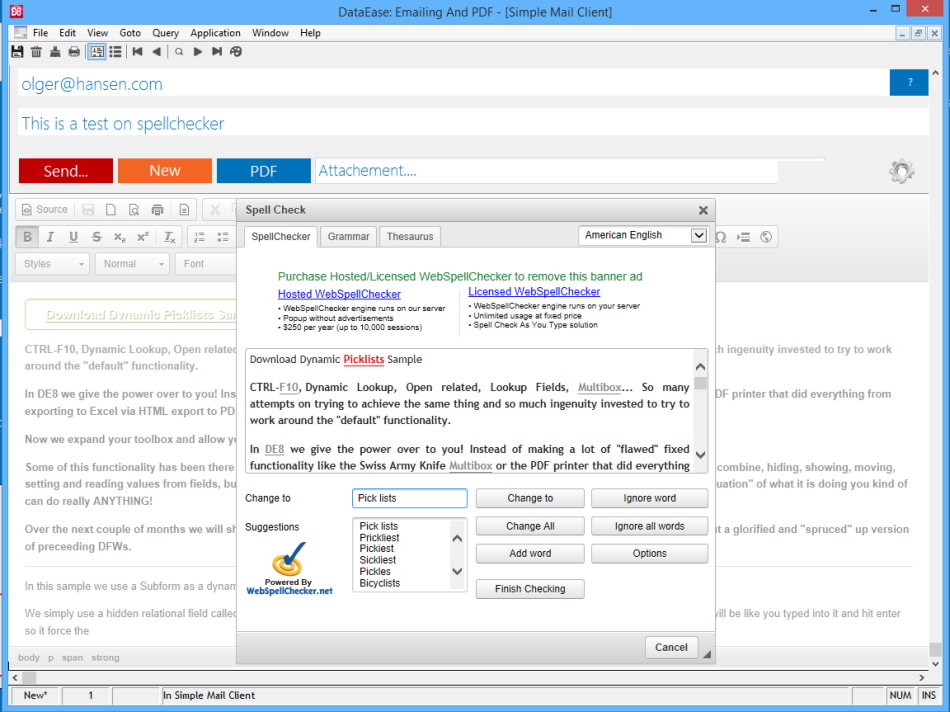Toggle Subscript formatting

click(120, 237)
